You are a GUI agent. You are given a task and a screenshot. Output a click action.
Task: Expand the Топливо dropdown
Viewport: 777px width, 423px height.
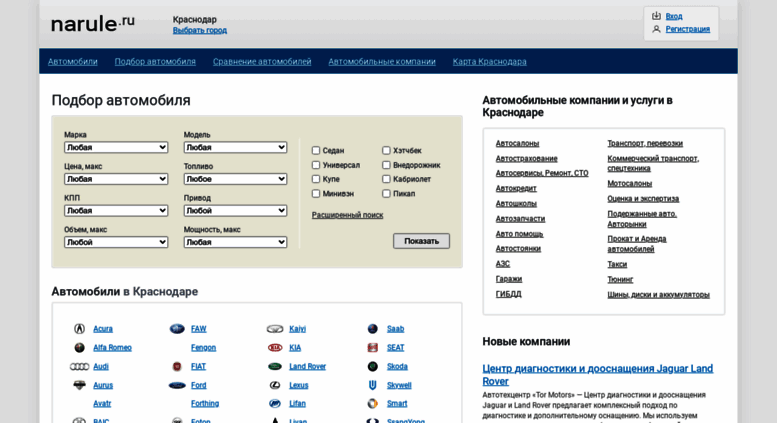click(x=235, y=179)
